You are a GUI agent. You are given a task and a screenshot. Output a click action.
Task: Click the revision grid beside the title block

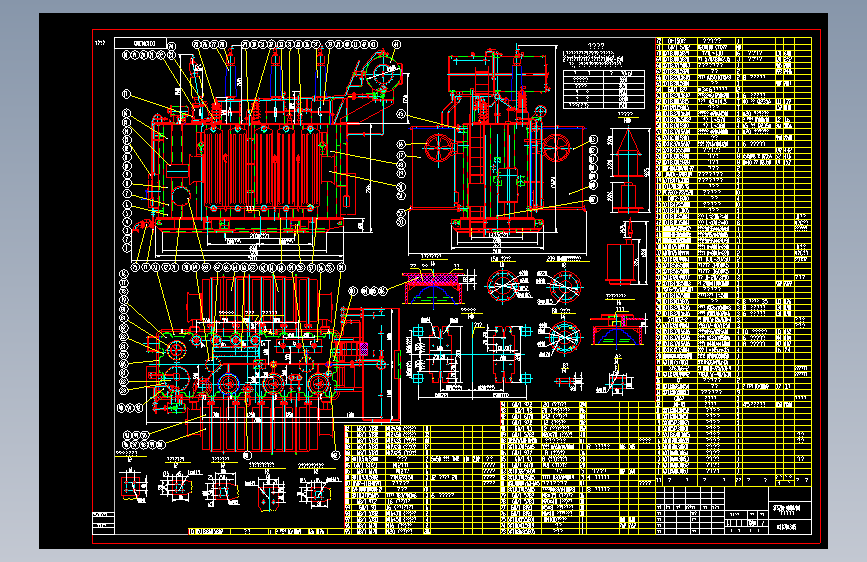[690, 511]
